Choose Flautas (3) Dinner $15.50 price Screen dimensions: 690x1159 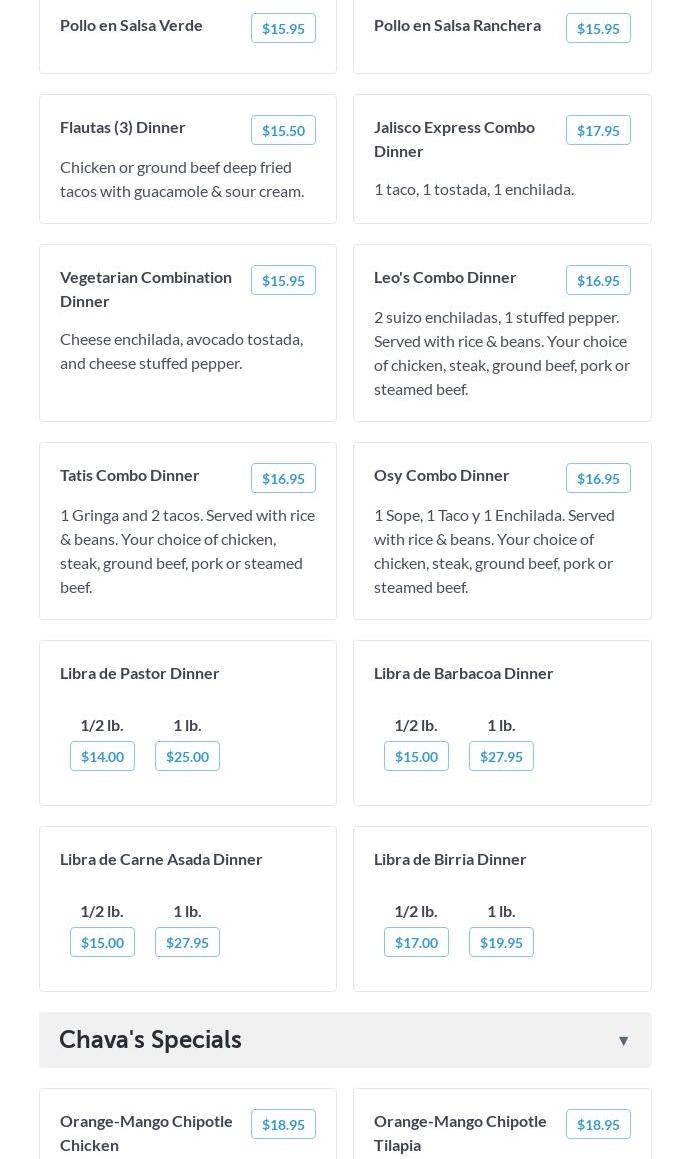[283, 131]
